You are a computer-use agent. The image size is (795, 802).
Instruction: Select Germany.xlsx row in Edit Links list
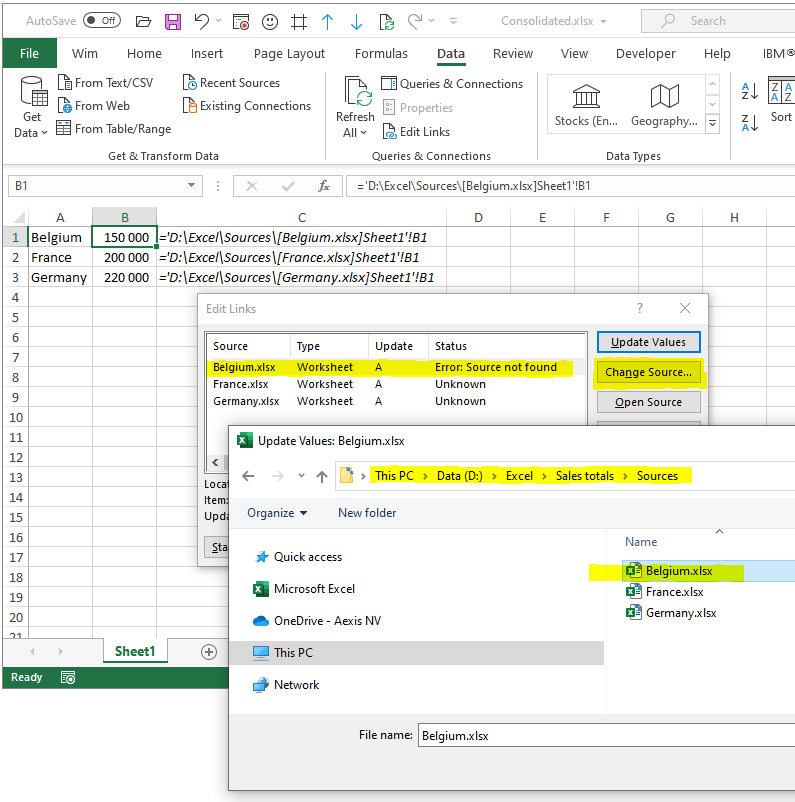396,401
